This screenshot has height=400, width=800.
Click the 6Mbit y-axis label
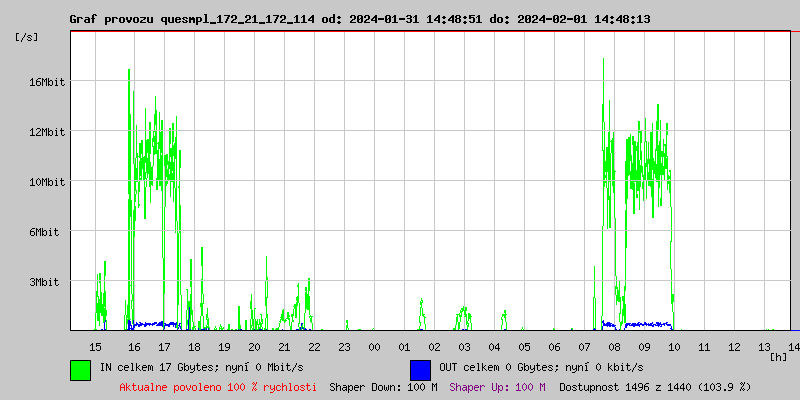click(46, 232)
